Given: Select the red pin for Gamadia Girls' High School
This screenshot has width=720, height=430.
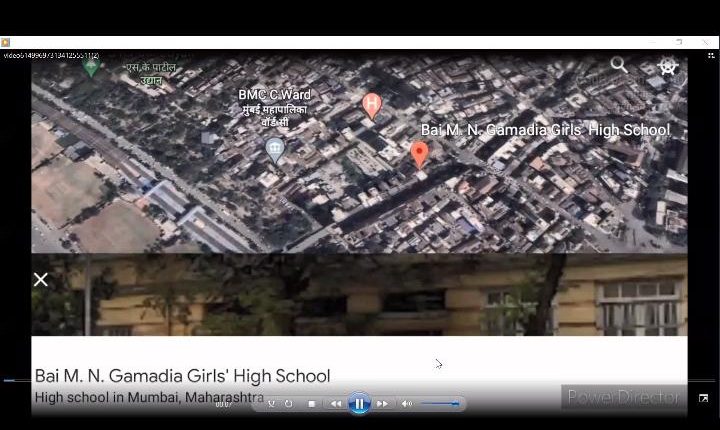Looking at the screenshot, I should click(x=419, y=154).
